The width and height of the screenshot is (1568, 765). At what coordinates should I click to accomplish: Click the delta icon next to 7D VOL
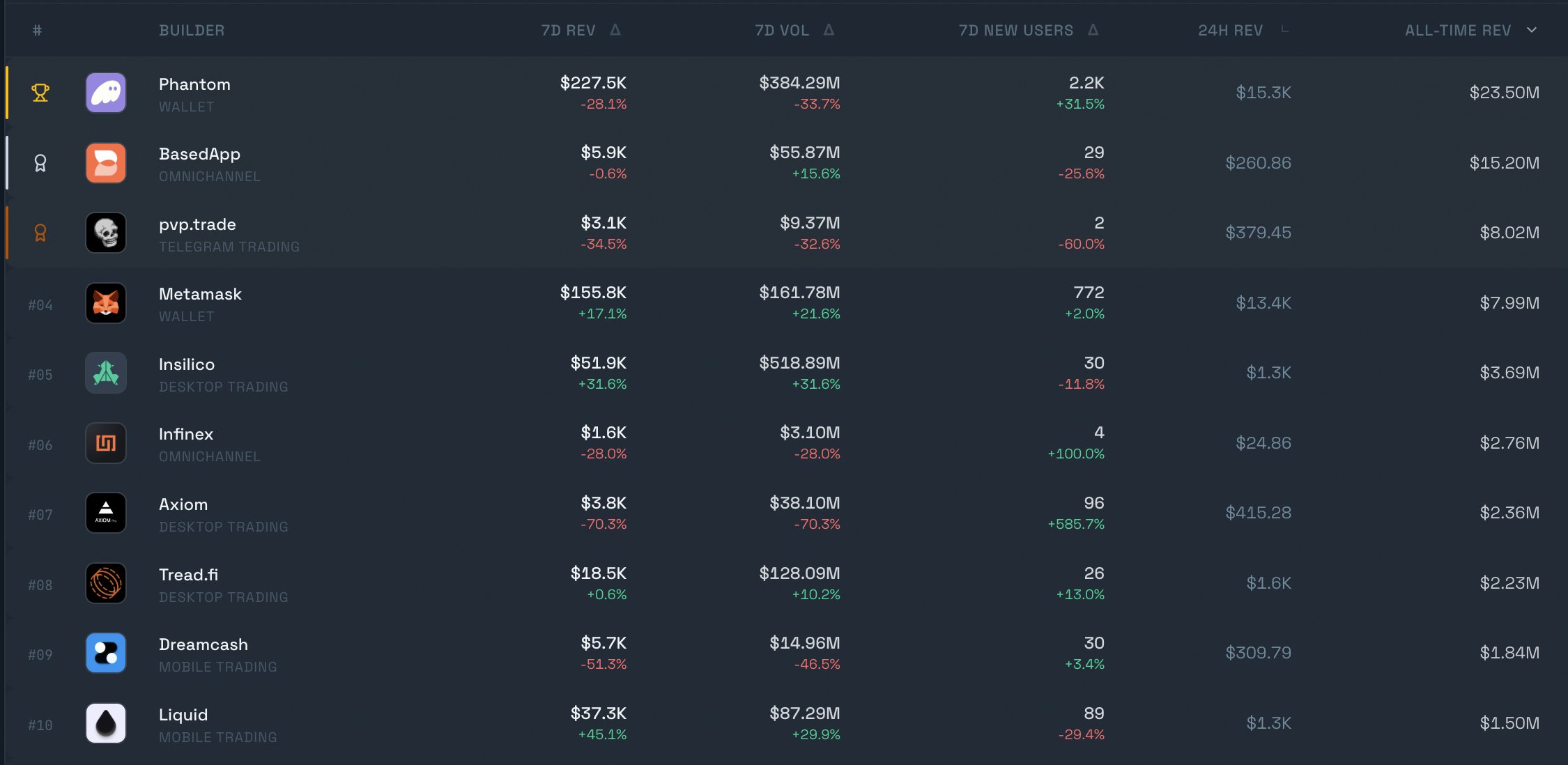coord(829,30)
